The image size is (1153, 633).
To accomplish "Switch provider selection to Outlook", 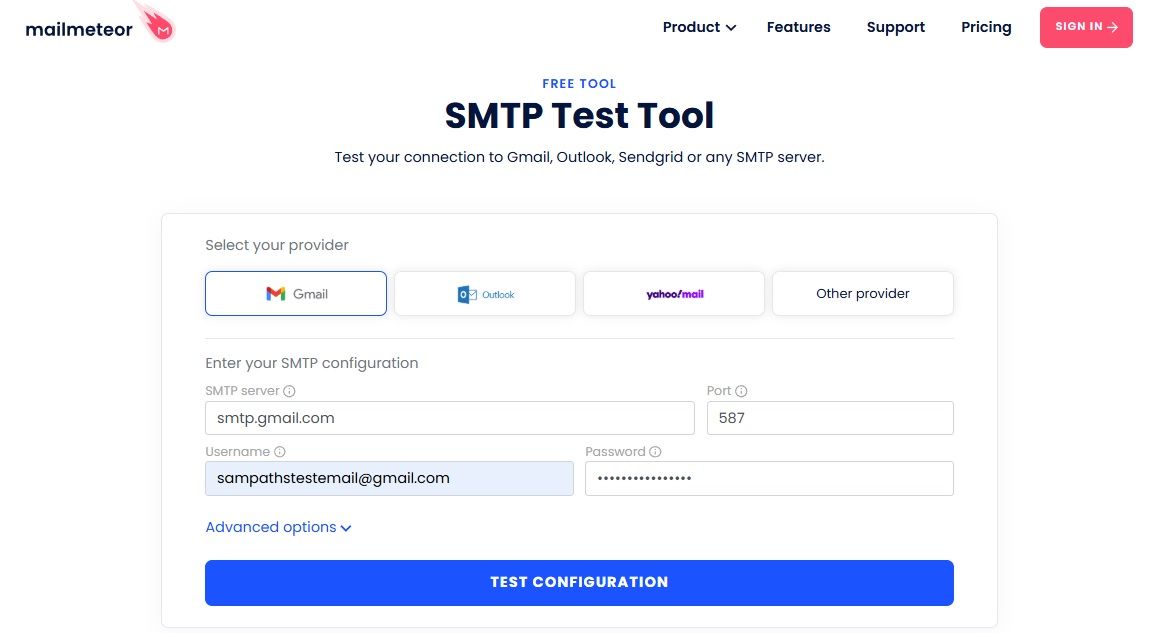I will click(x=484, y=293).
